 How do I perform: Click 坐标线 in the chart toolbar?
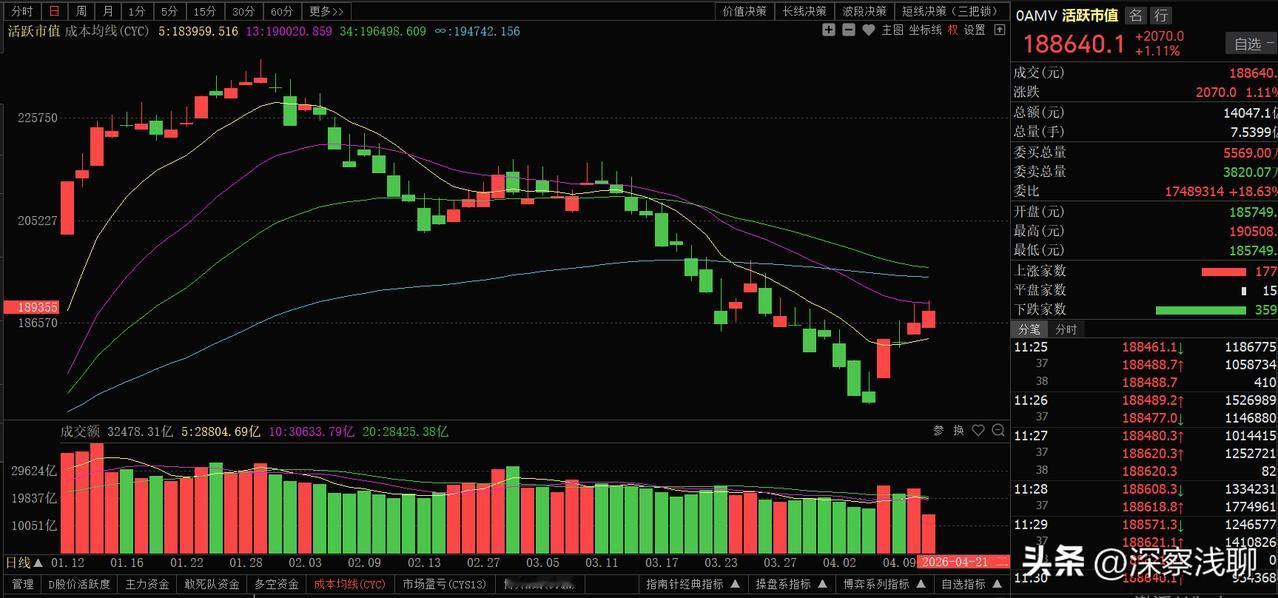pos(925,30)
